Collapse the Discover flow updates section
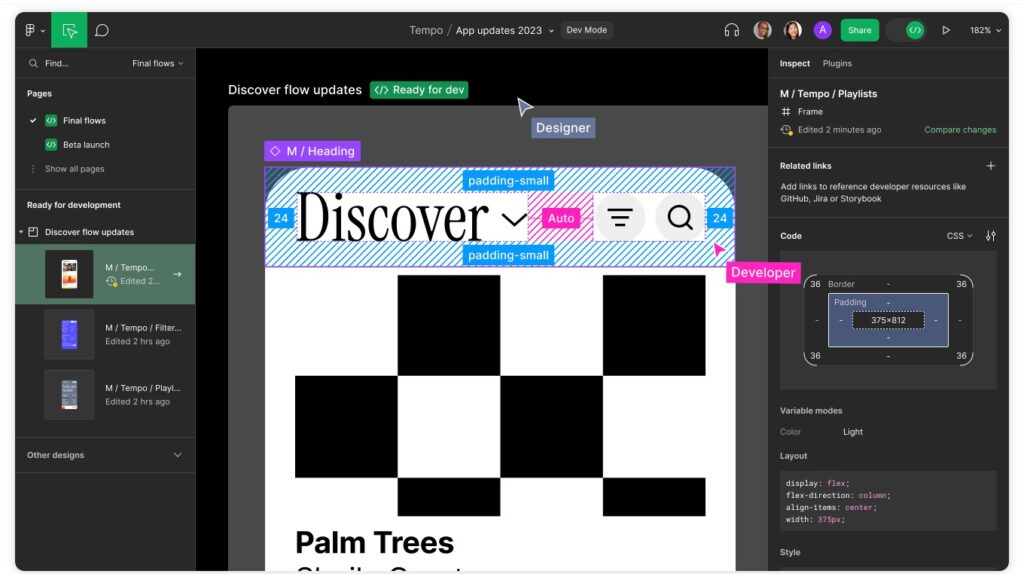Image resolution: width=1024 pixels, height=574 pixels. click(x=21, y=232)
